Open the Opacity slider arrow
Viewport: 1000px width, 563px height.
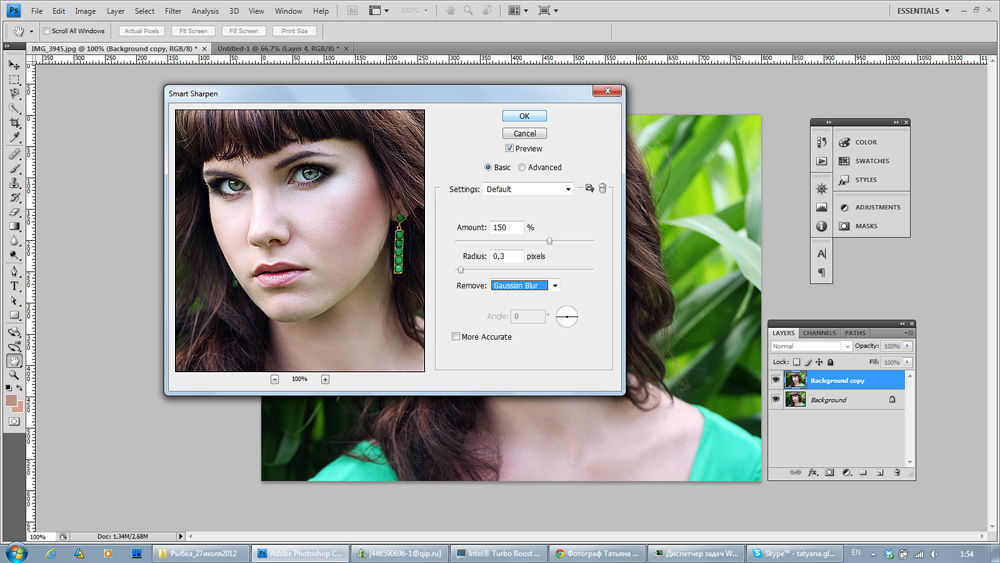(x=907, y=346)
